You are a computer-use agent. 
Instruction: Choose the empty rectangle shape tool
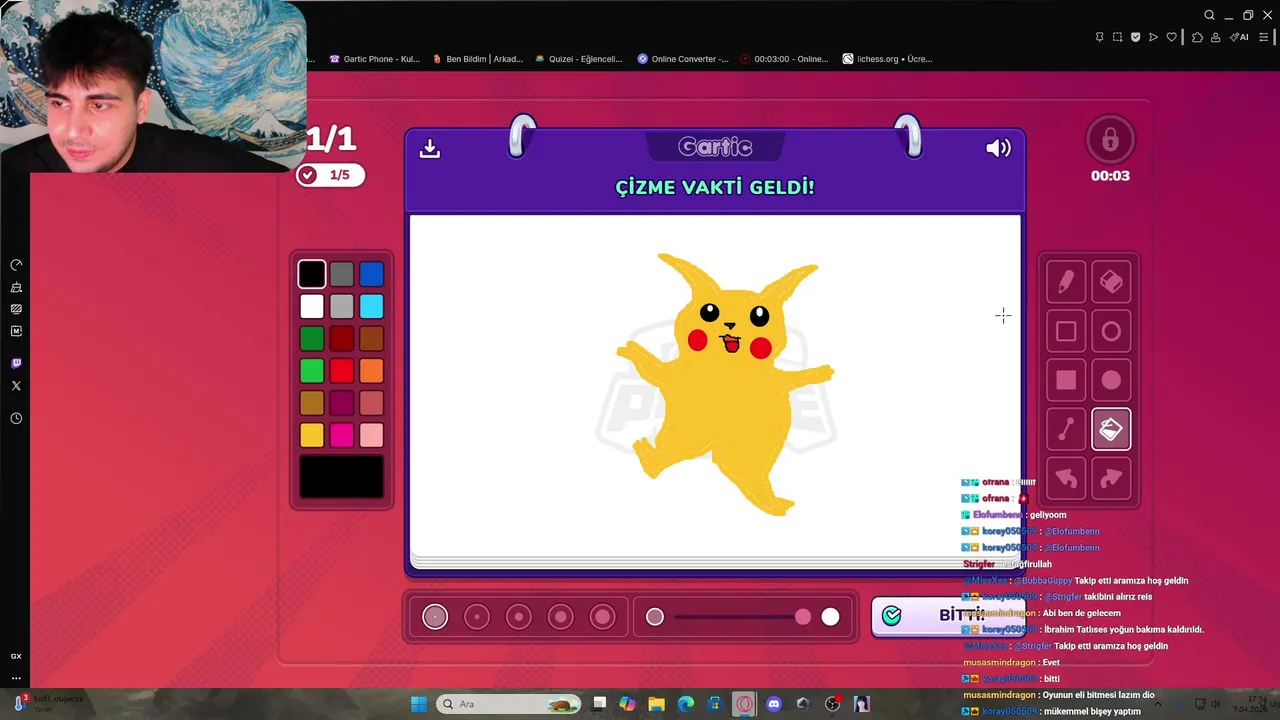pos(1066,331)
